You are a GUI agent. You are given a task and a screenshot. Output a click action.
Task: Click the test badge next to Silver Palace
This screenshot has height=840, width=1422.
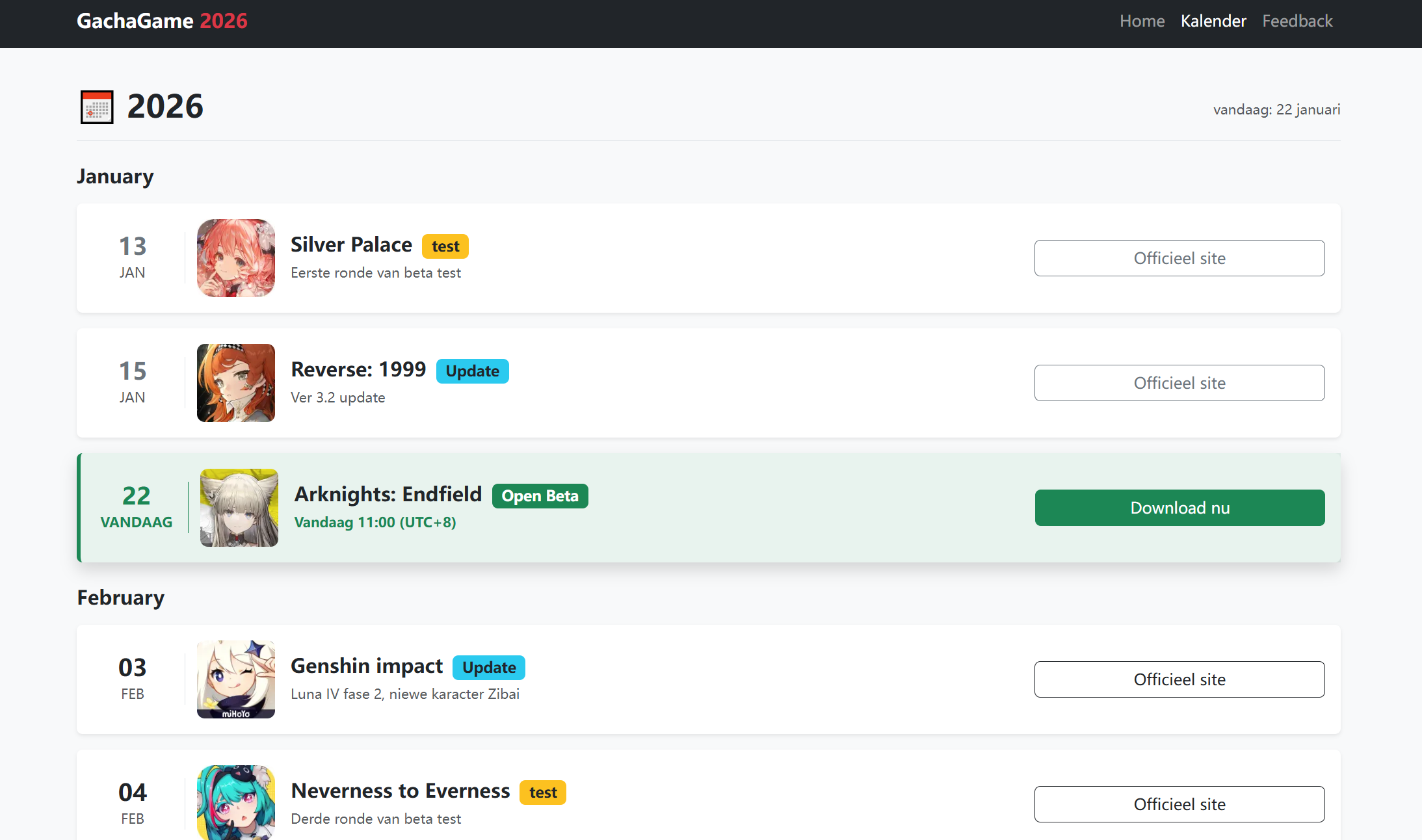(445, 246)
